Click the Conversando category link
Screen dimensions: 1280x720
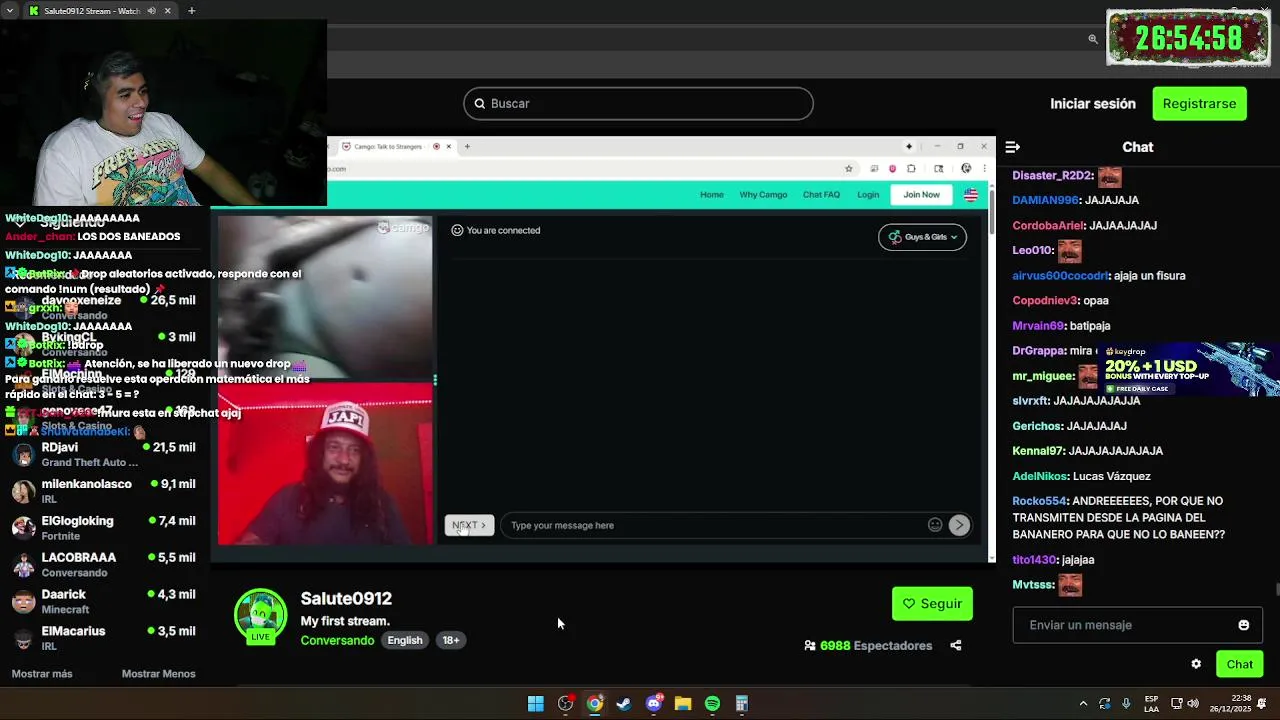pyautogui.click(x=337, y=641)
